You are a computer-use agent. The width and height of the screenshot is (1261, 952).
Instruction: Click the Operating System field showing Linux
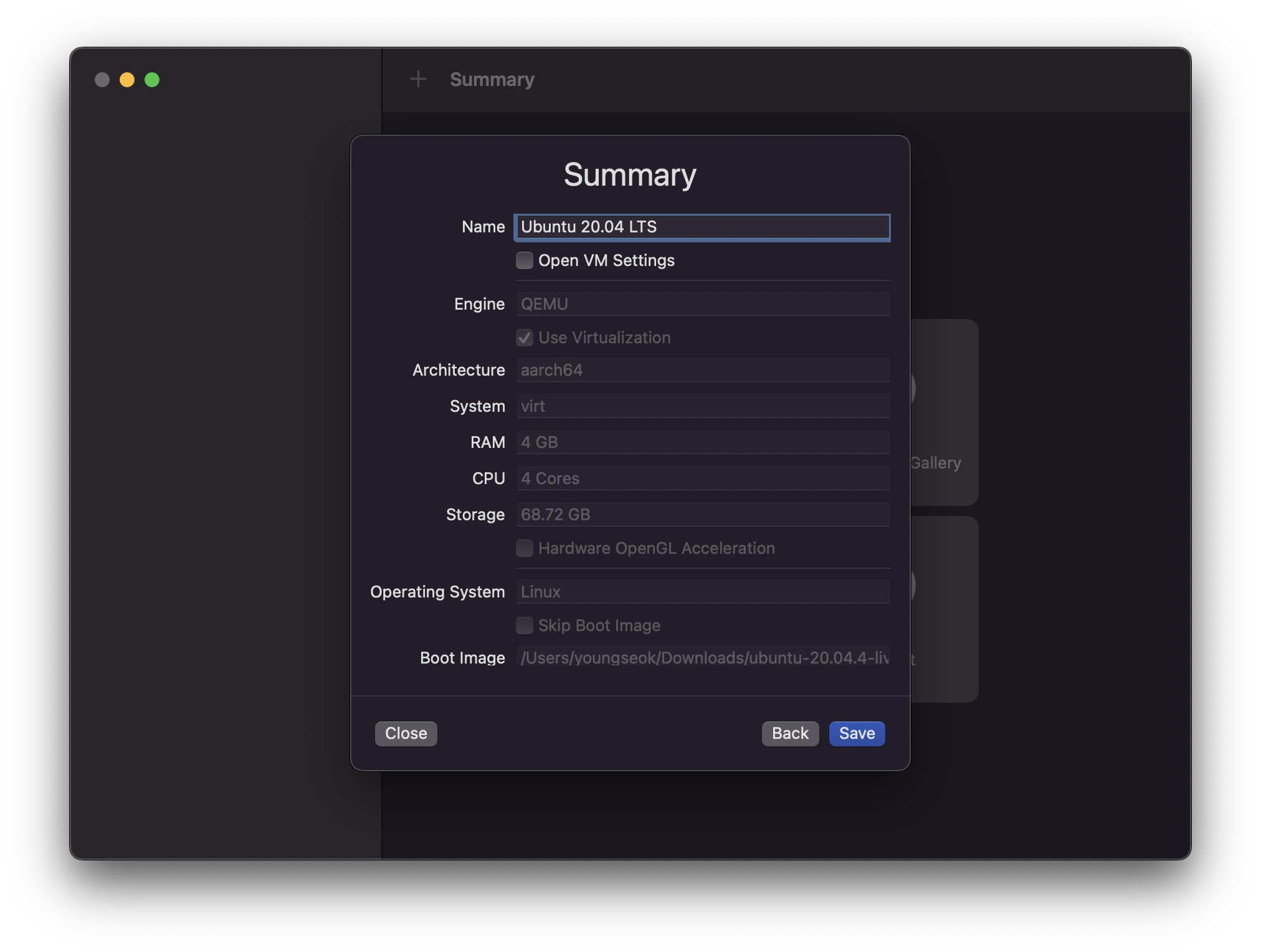point(702,592)
